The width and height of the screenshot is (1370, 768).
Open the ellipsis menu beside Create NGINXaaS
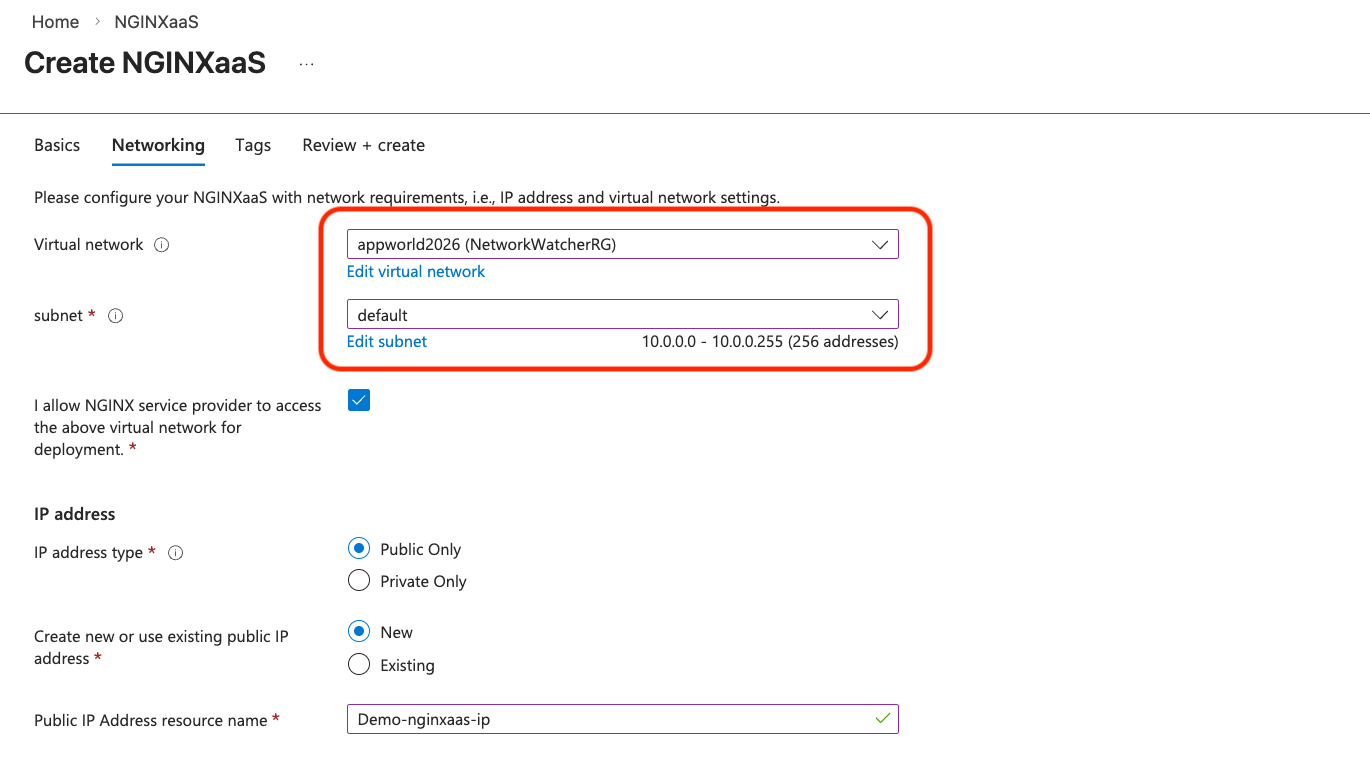pos(306,64)
